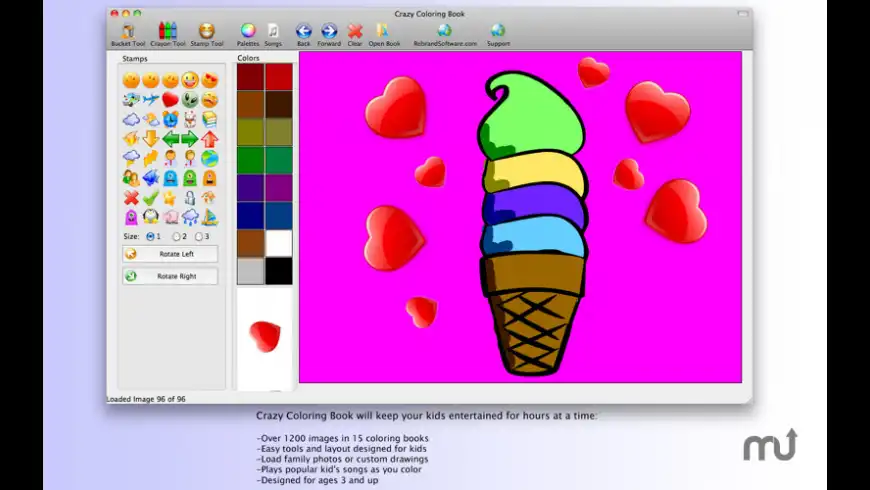
Task: Click the Open Book toolbar icon
Action: pyautogui.click(x=384, y=31)
